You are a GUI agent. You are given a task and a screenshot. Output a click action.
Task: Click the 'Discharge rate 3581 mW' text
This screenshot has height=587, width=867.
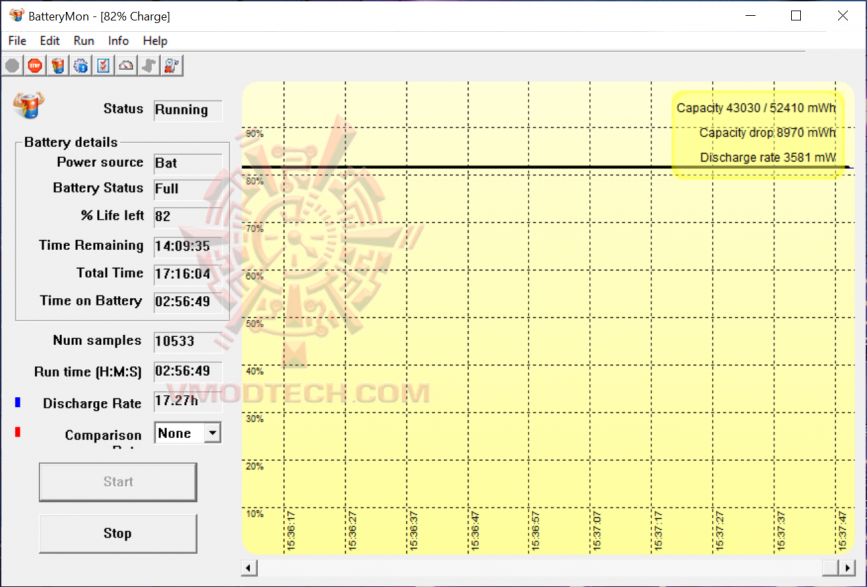[x=768, y=158]
